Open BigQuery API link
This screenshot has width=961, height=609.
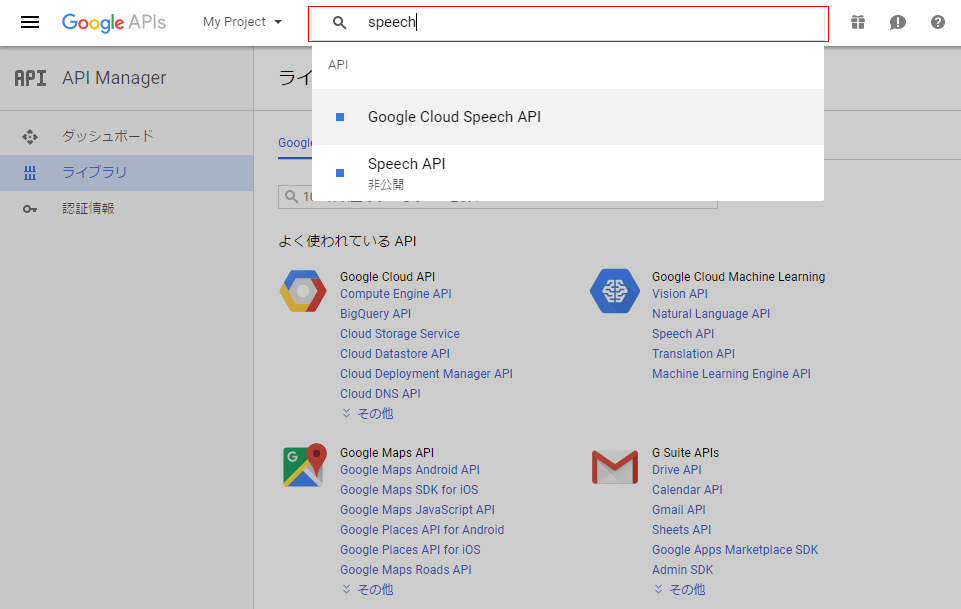376,314
